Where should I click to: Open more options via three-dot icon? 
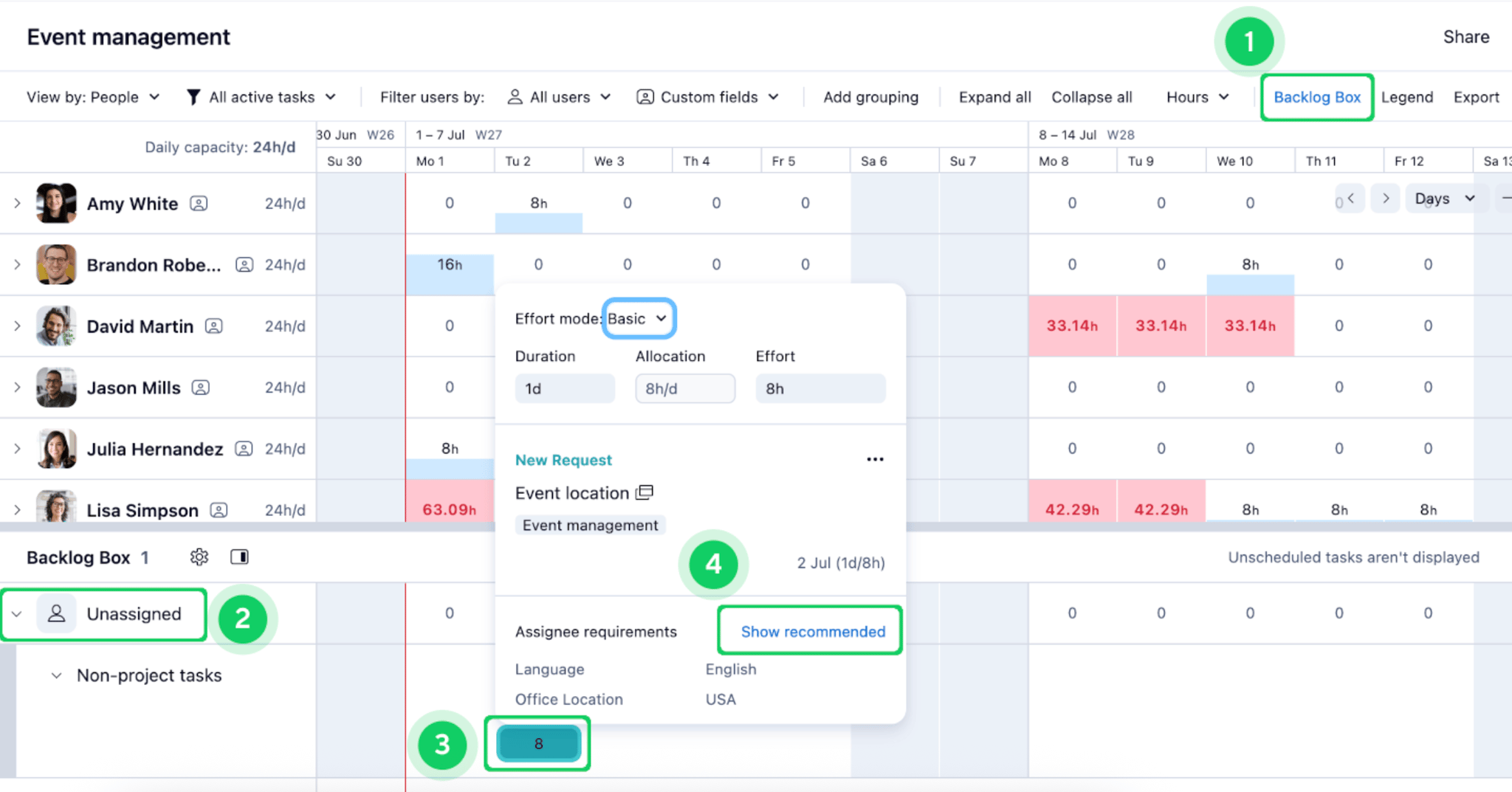[875, 459]
